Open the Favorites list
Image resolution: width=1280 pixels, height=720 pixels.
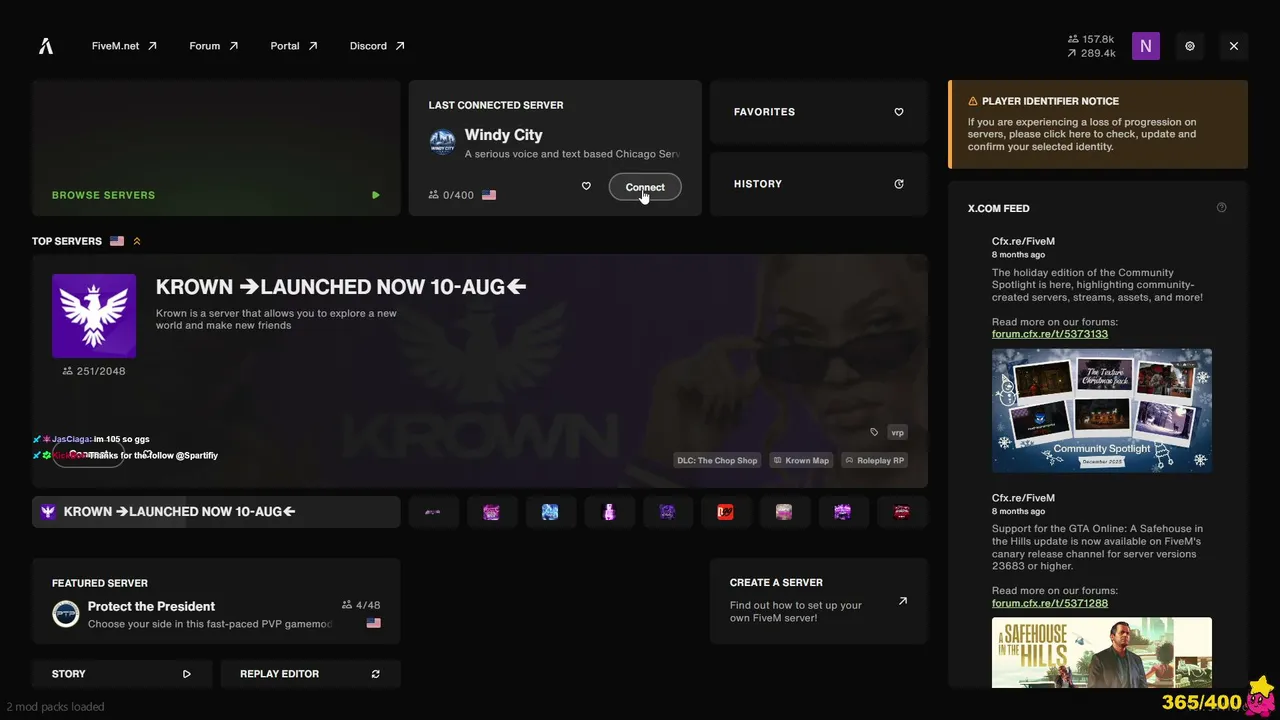point(819,112)
